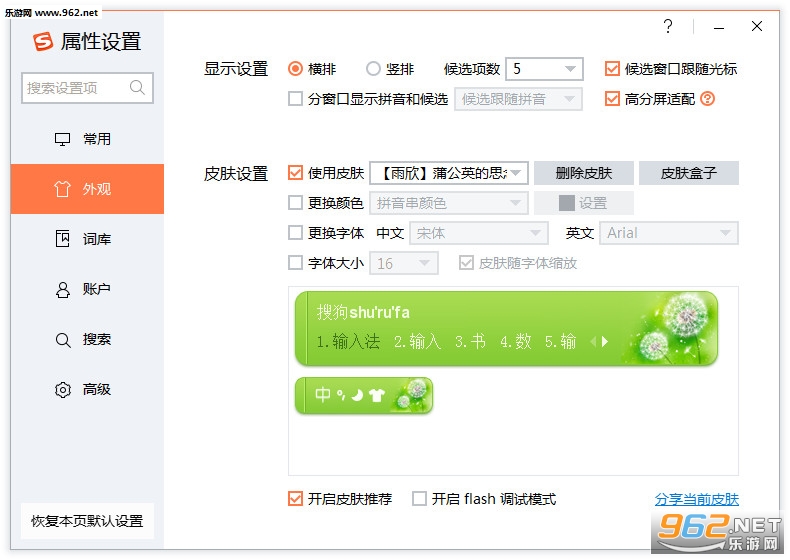Click the punctuation icon in status bar preview

(x=341, y=395)
